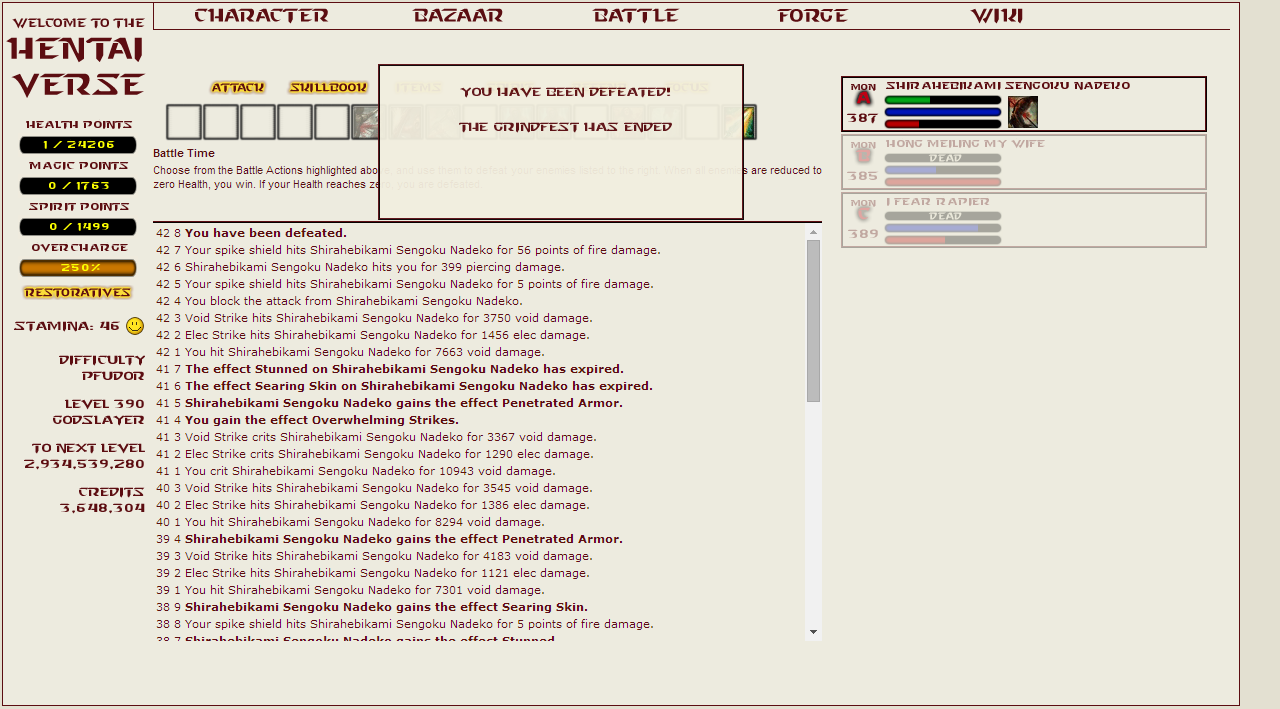Click the battle log scrollbar thumb

813,321
